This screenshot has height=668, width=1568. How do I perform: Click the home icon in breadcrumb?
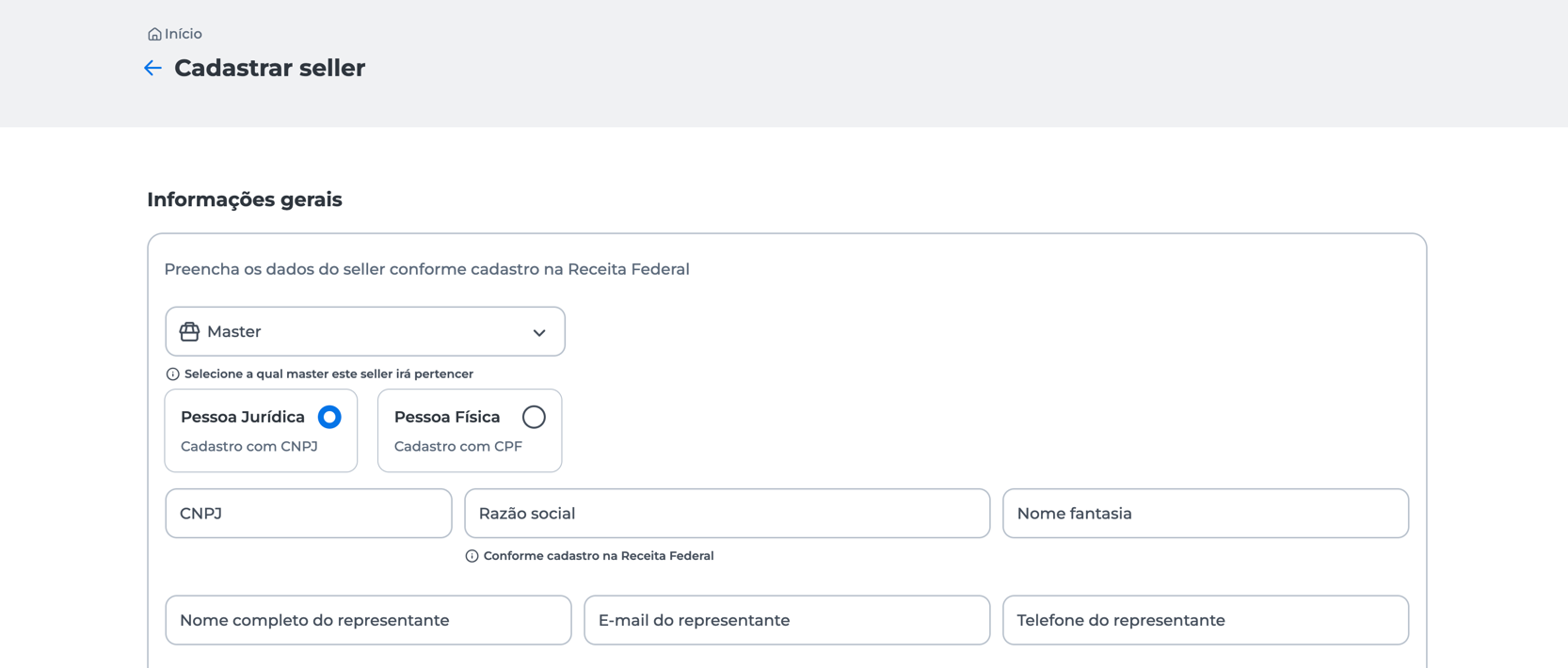154,35
